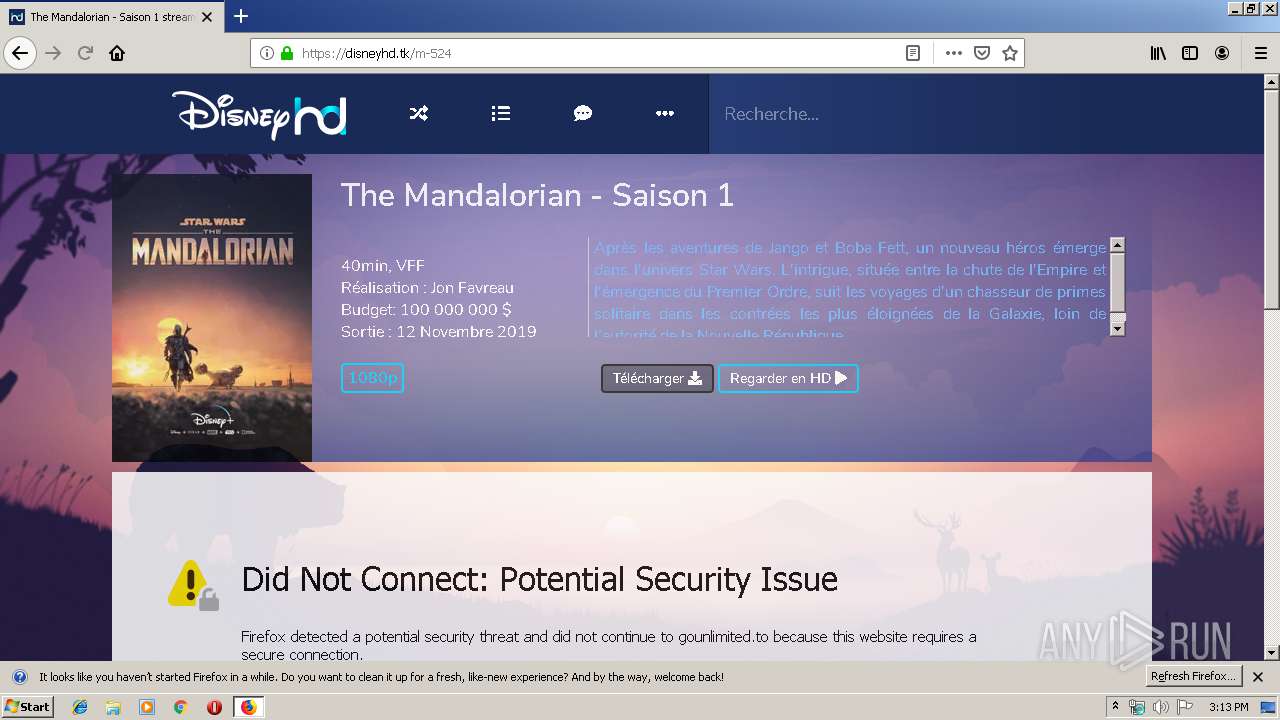Open the list icon in site header
This screenshot has height=720, width=1280.
[501, 114]
